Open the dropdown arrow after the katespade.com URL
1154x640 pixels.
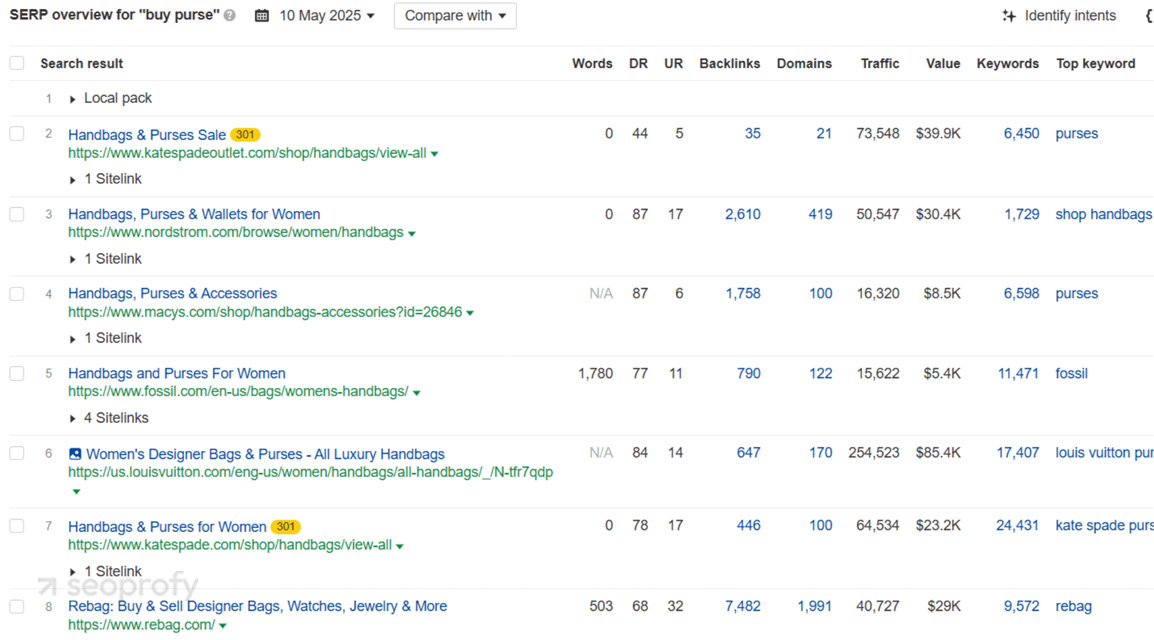400,546
